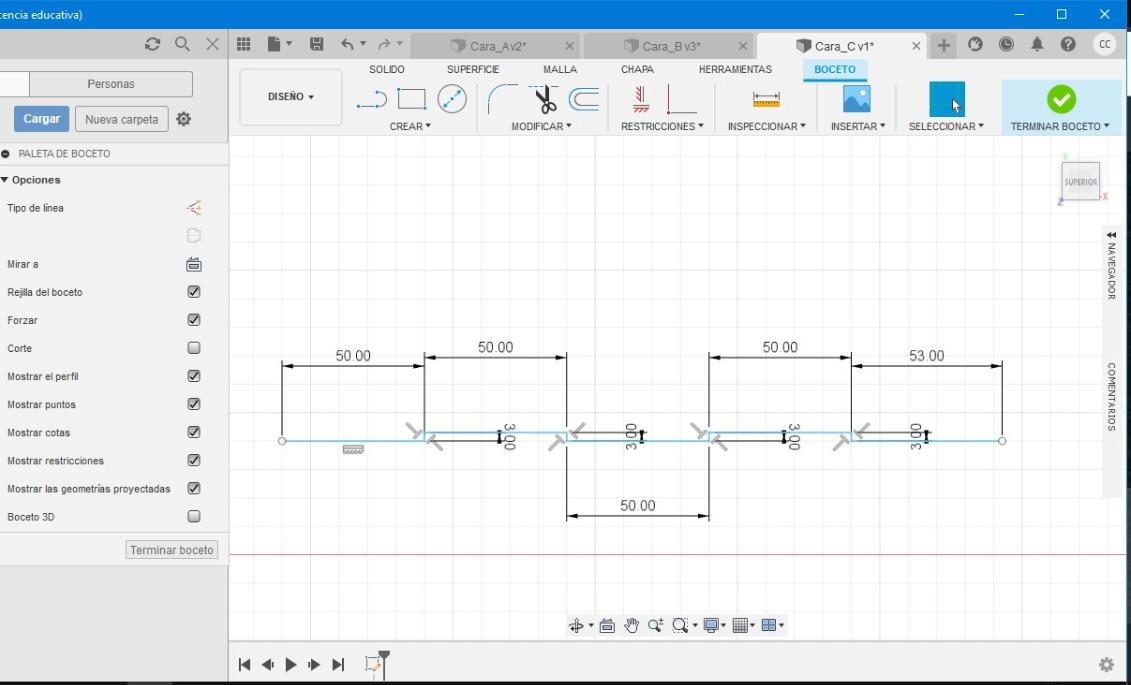
Task: Open the job status clock icon
Action: tap(1006, 45)
